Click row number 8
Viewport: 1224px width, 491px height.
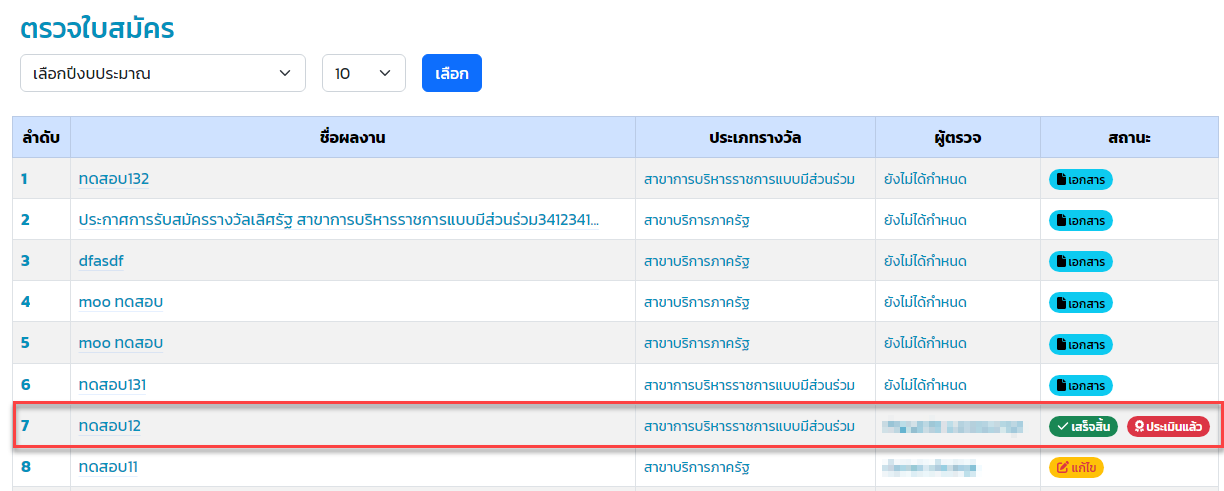tap(25, 467)
